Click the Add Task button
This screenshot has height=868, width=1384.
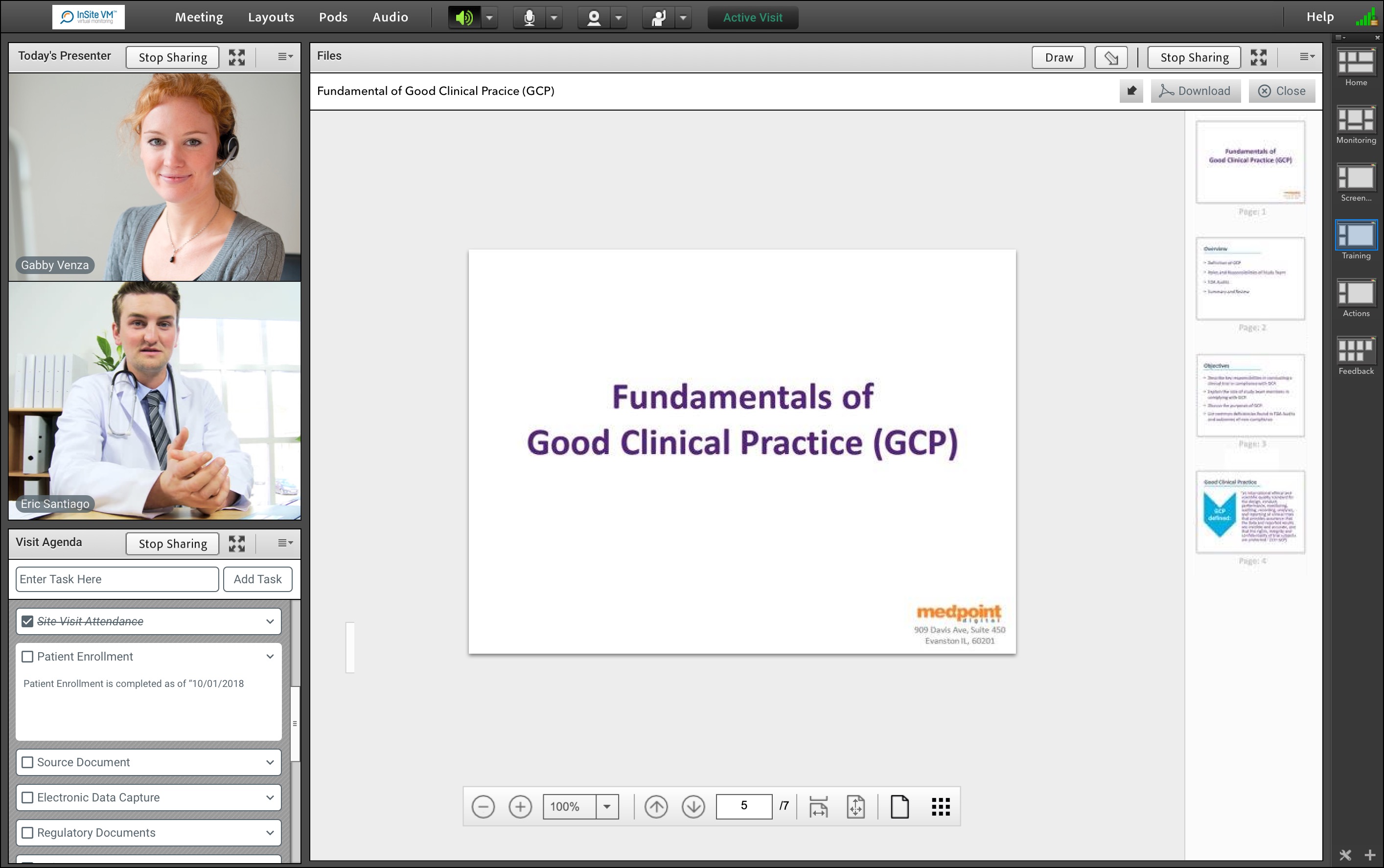pyautogui.click(x=257, y=579)
